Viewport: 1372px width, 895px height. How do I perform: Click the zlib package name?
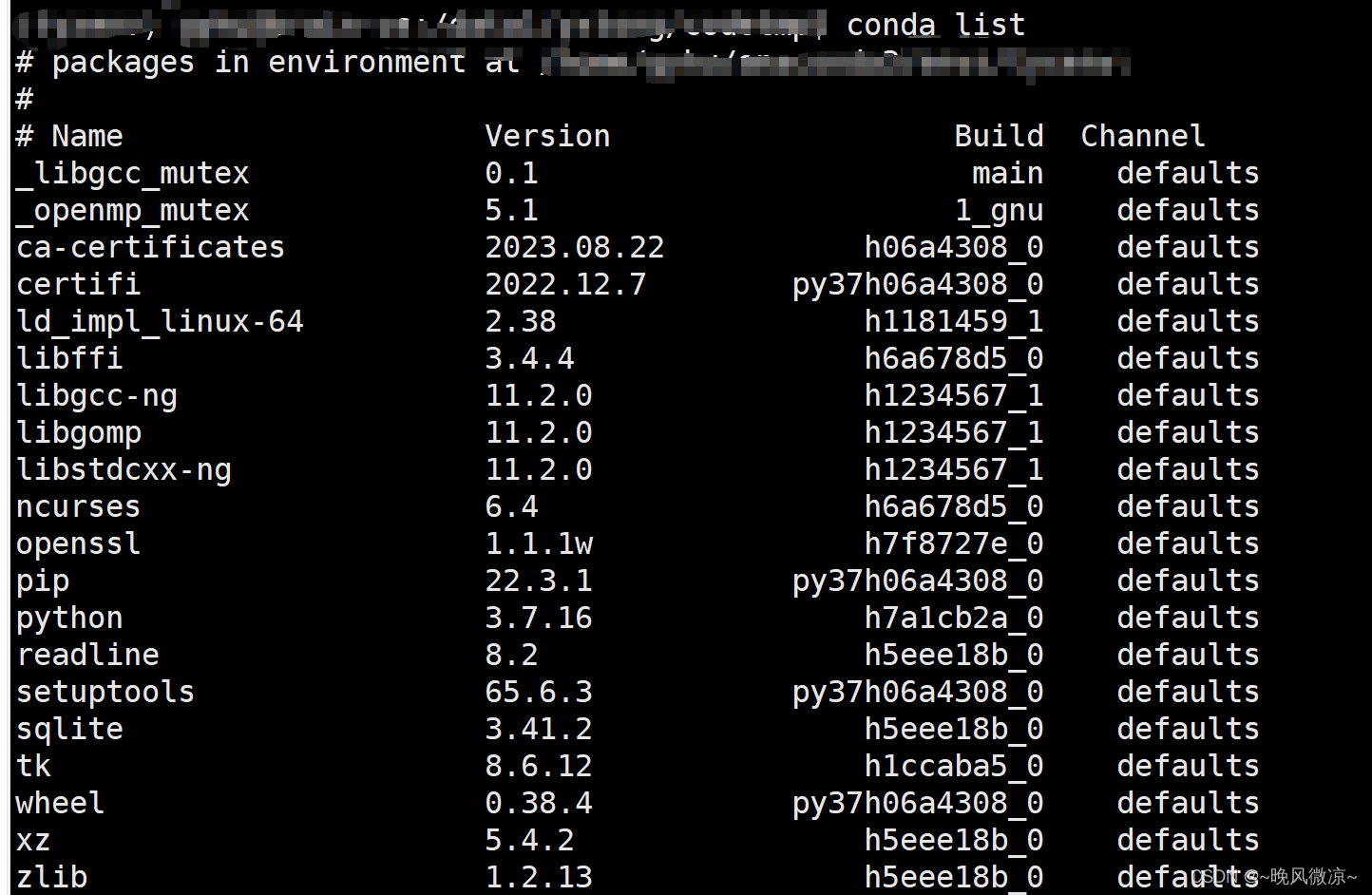tap(52, 877)
